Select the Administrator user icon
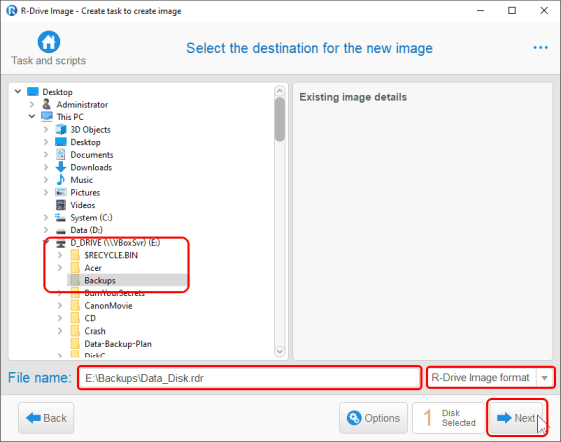561x442 pixels. click(x=46, y=104)
